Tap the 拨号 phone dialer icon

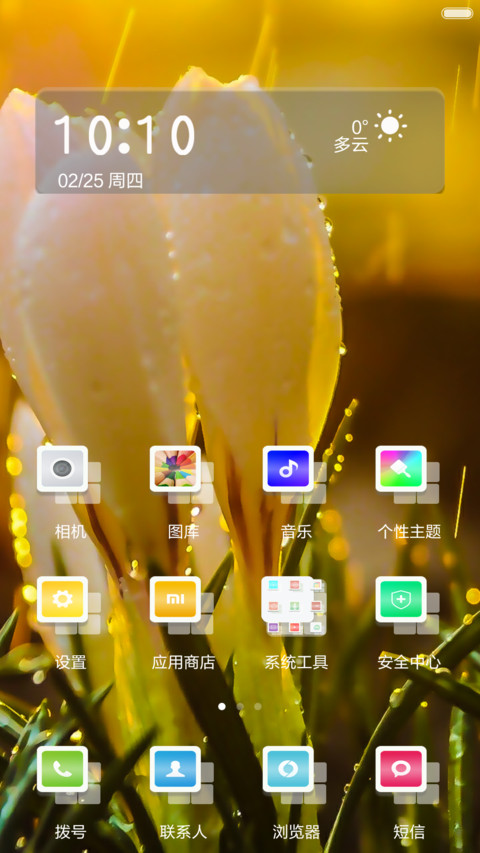pyautogui.click(x=63, y=770)
